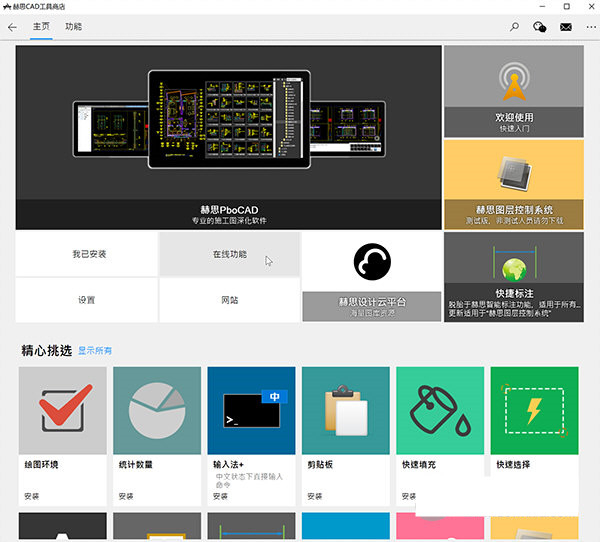Switch to the 主页 tab
Image resolution: width=600 pixels, height=542 pixels.
[40, 27]
